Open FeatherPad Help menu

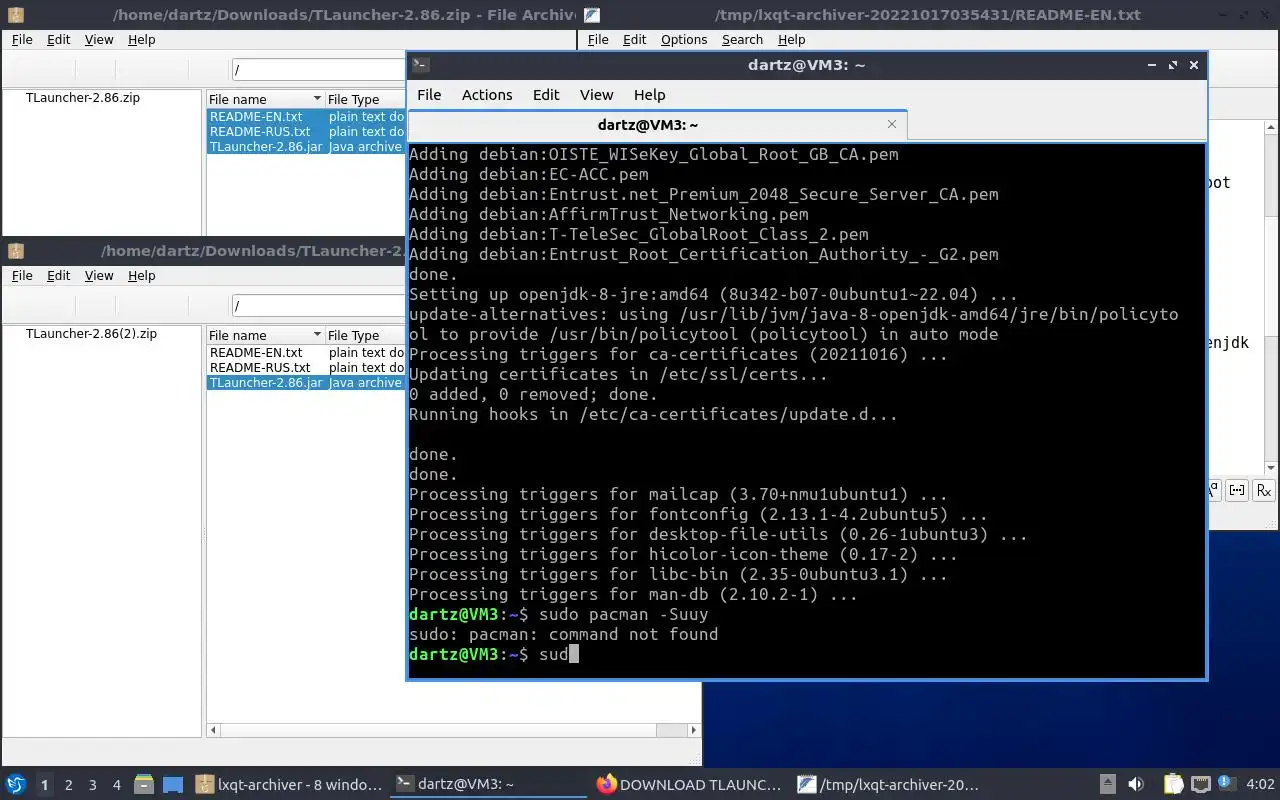coord(791,40)
